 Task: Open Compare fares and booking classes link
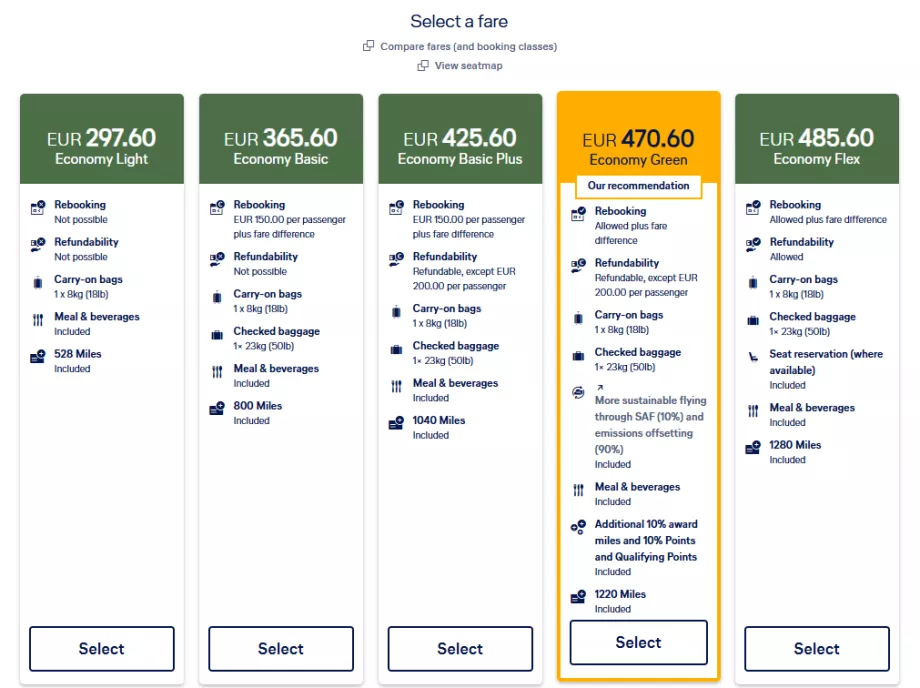coord(468,46)
